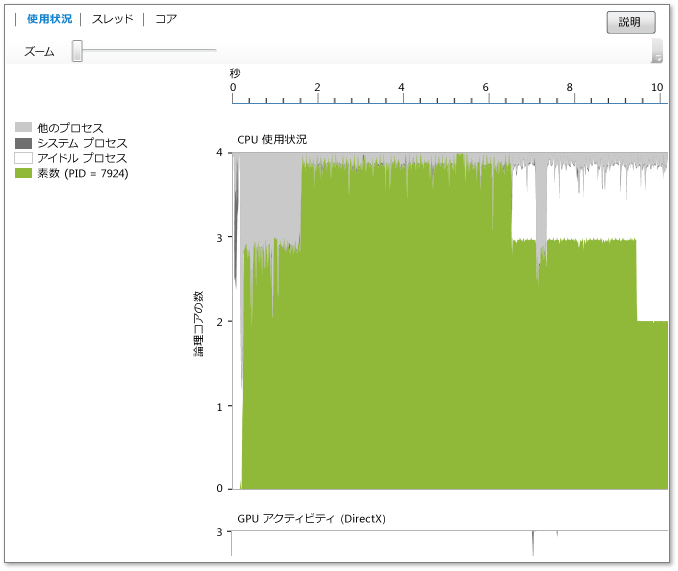The width and height of the screenshot is (678, 571).
Task: Click the システム プロセス dark gray swatch
Action: point(23,143)
